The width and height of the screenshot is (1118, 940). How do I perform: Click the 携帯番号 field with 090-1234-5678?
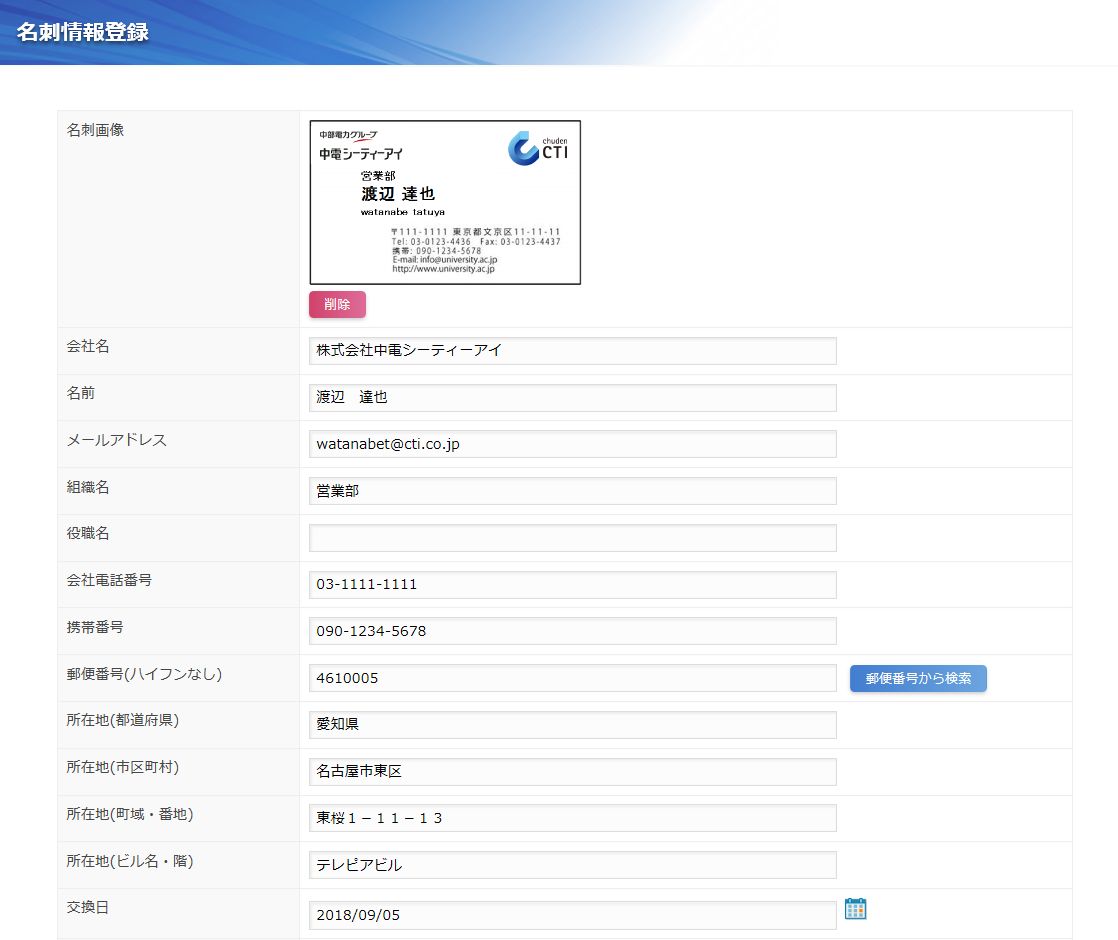click(x=572, y=631)
